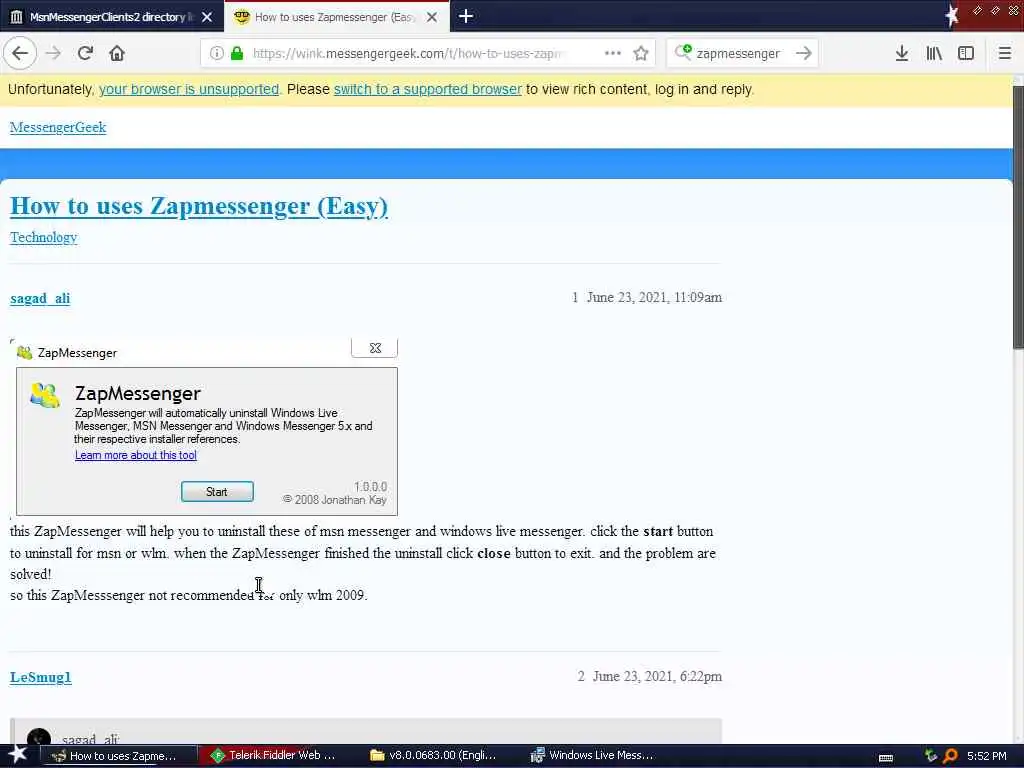The height and width of the screenshot is (768, 1024).
Task: Open the topic title How to uses Zapmessenger
Action: [199, 206]
